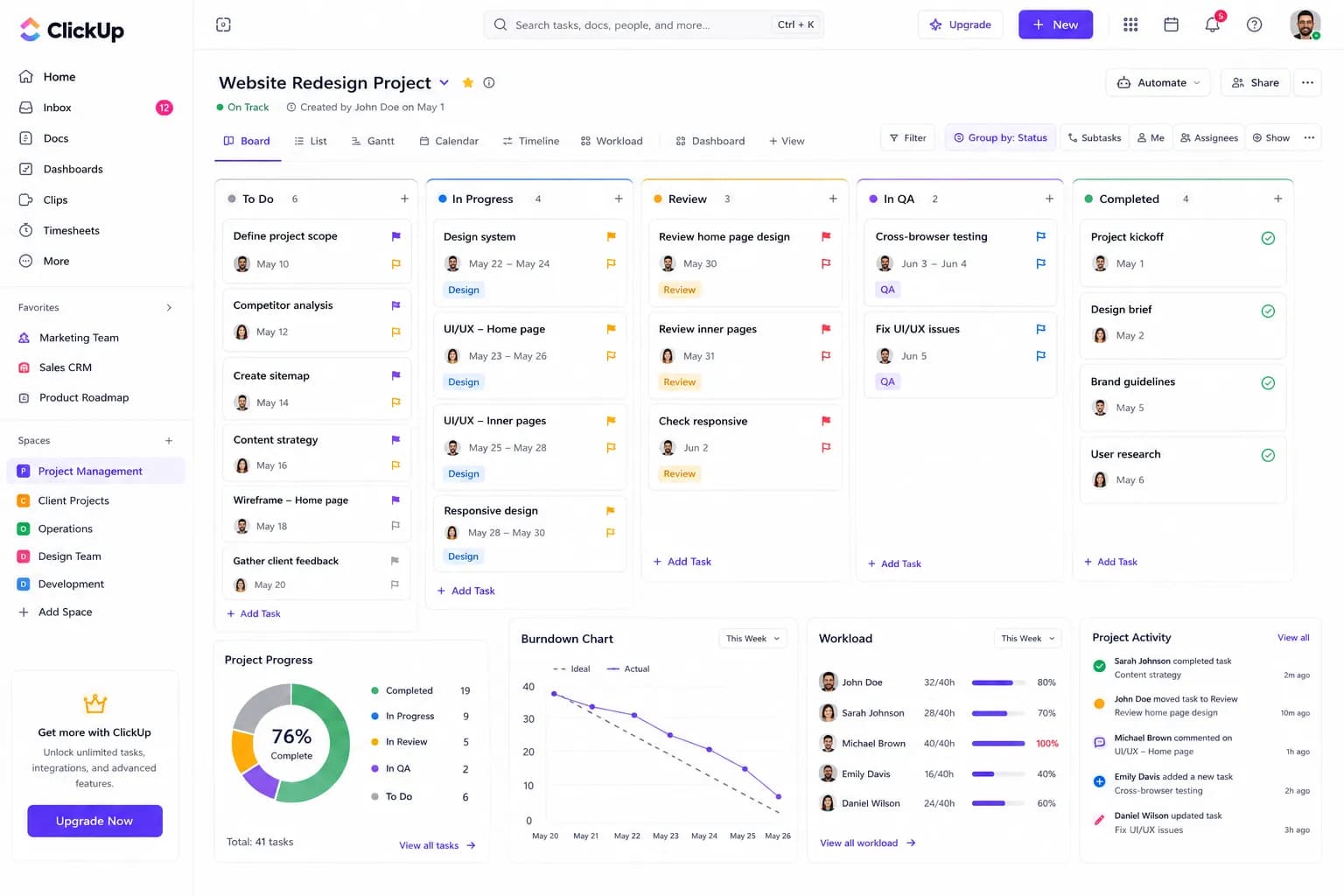This screenshot has width=1344, height=896.
Task: Add task to Completed column header
Action: [x=1277, y=199]
